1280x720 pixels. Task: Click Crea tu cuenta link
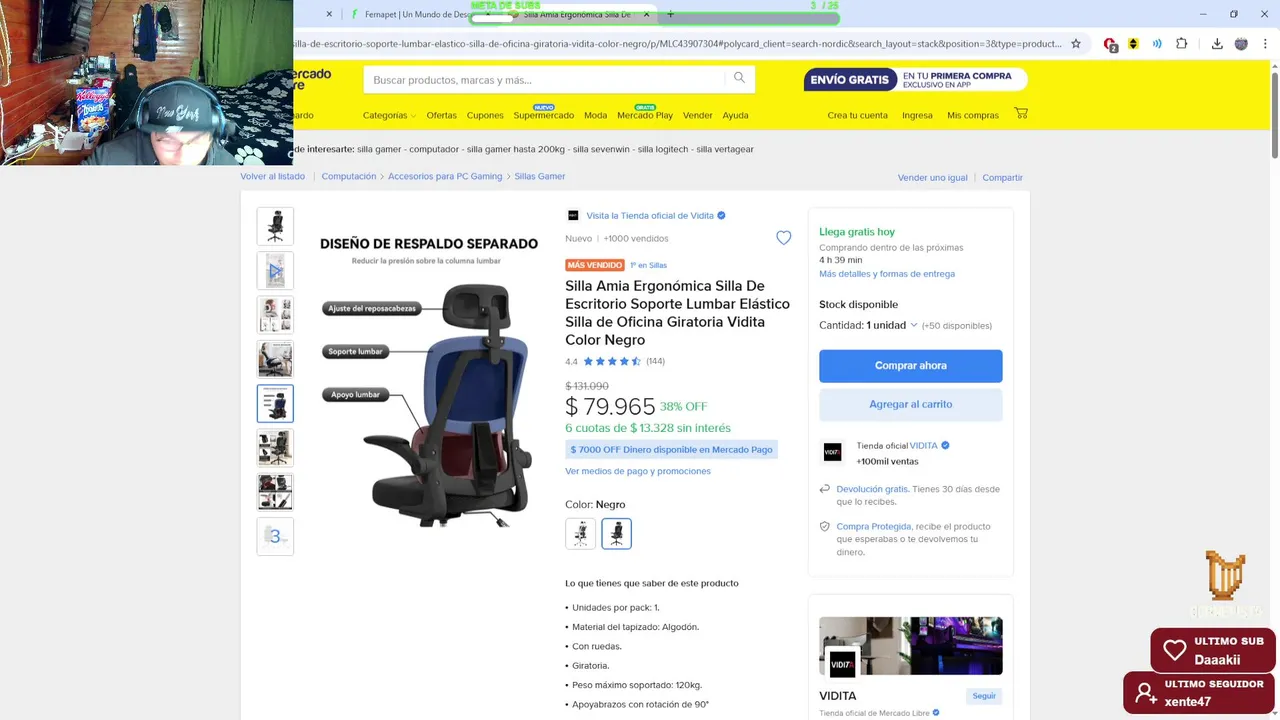pyautogui.click(x=857, y=115)
